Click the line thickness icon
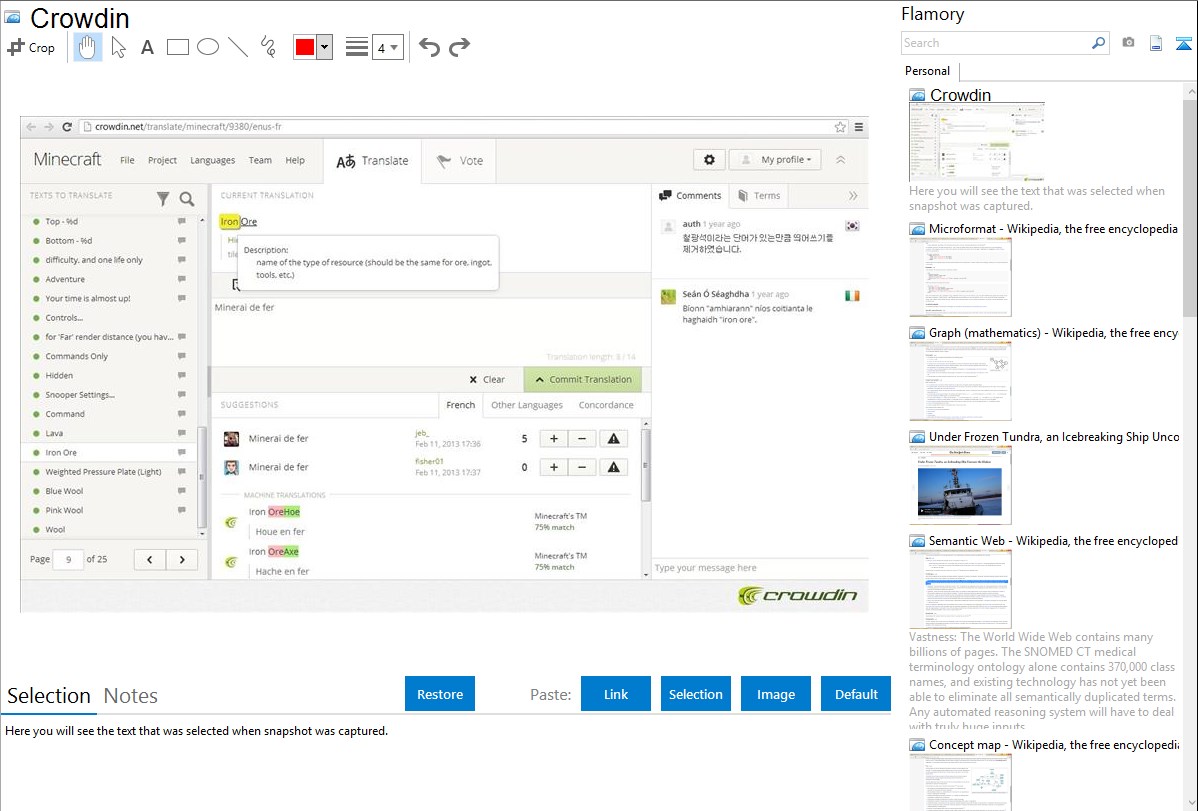The image size is (1198, 811). coord(357,47)
